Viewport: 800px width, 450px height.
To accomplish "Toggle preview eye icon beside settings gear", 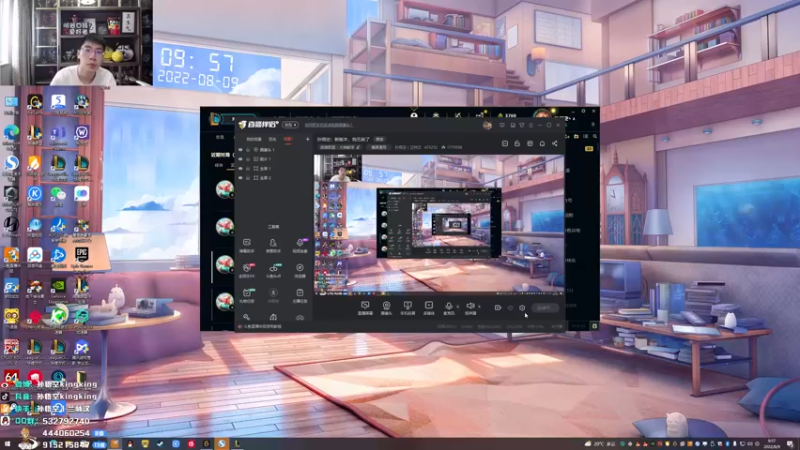I will [x=510, y=308].
